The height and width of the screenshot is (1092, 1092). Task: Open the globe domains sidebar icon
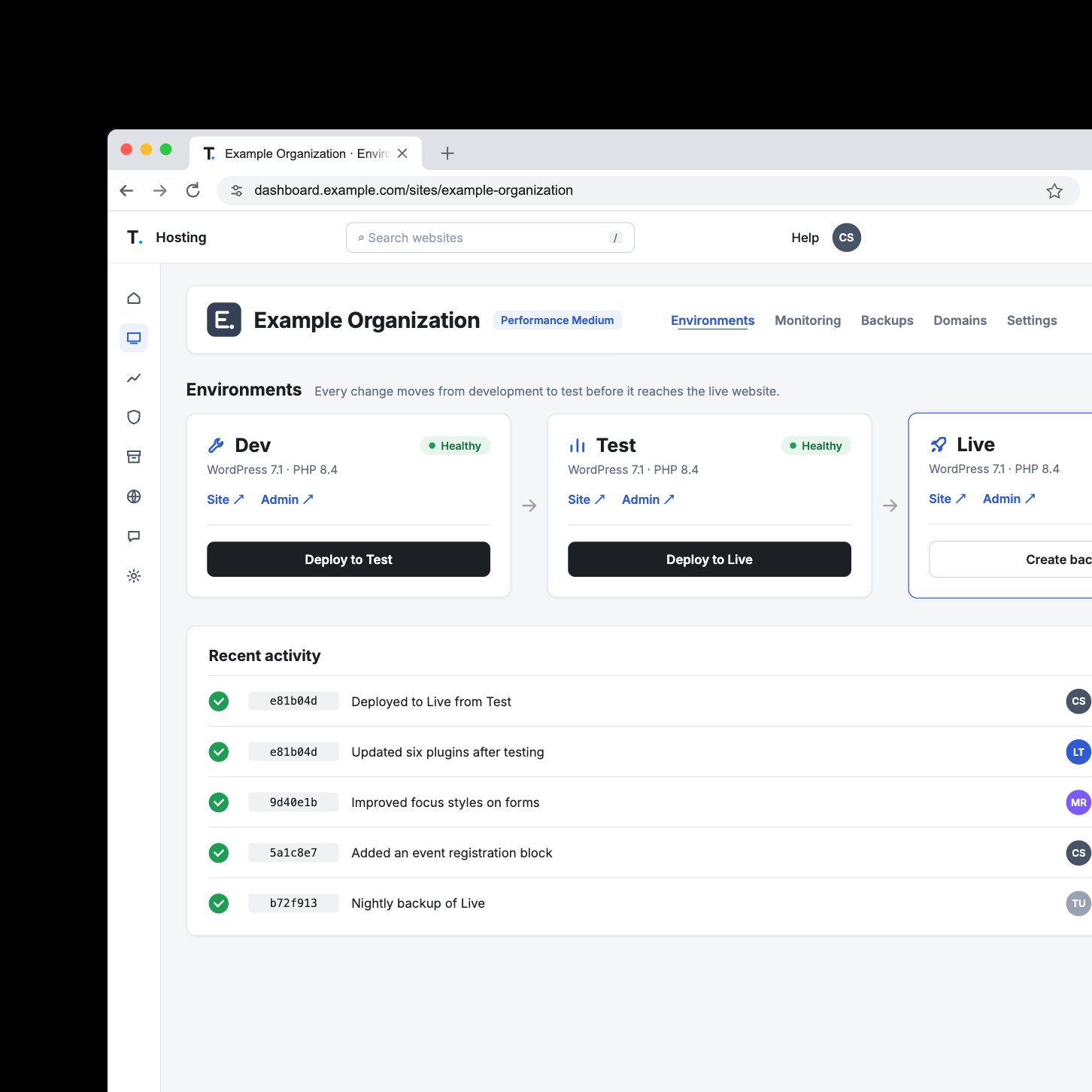[x=134, y=496]
